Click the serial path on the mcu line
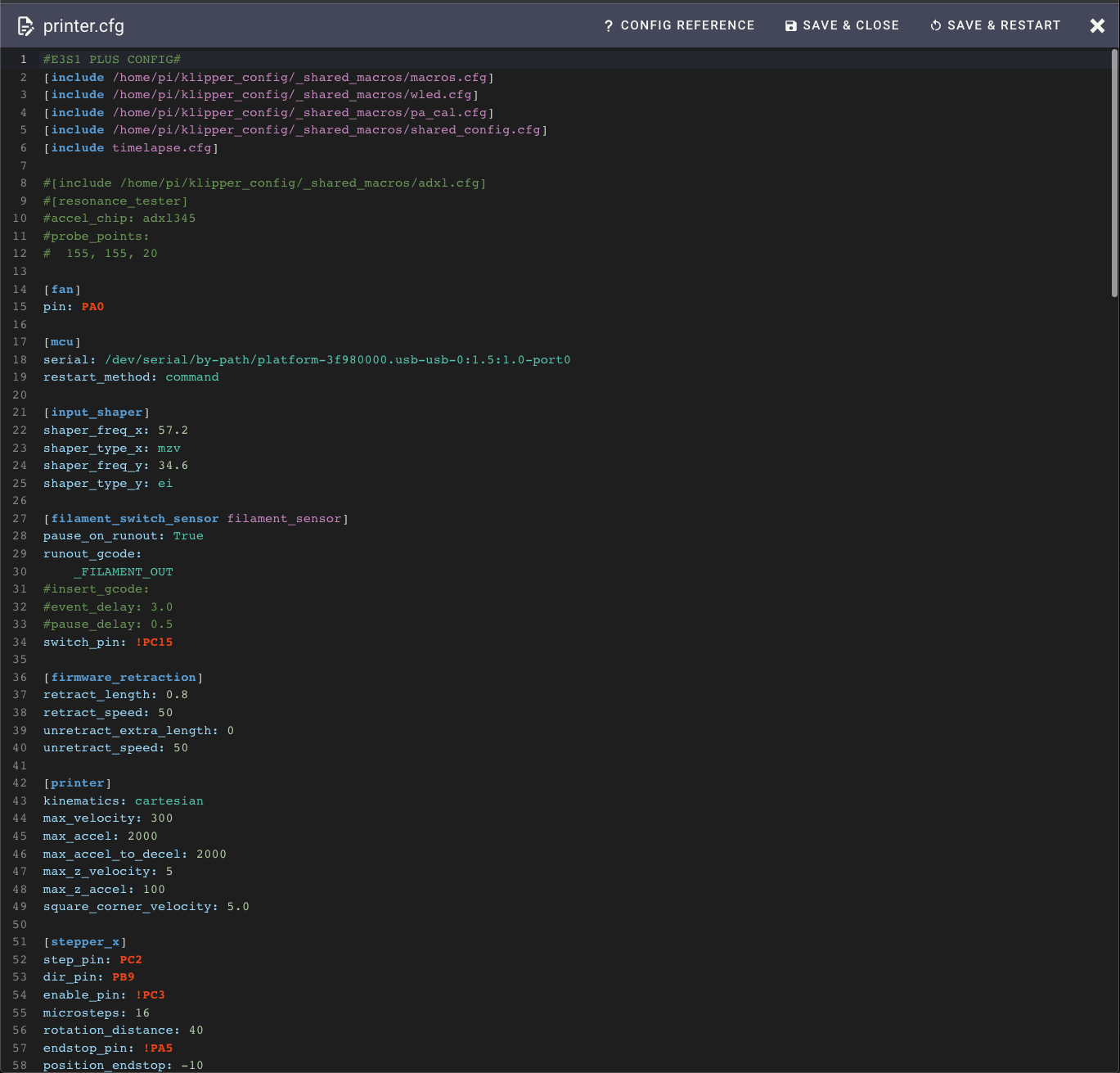The image size is (1120, 1073). point(337,359)
